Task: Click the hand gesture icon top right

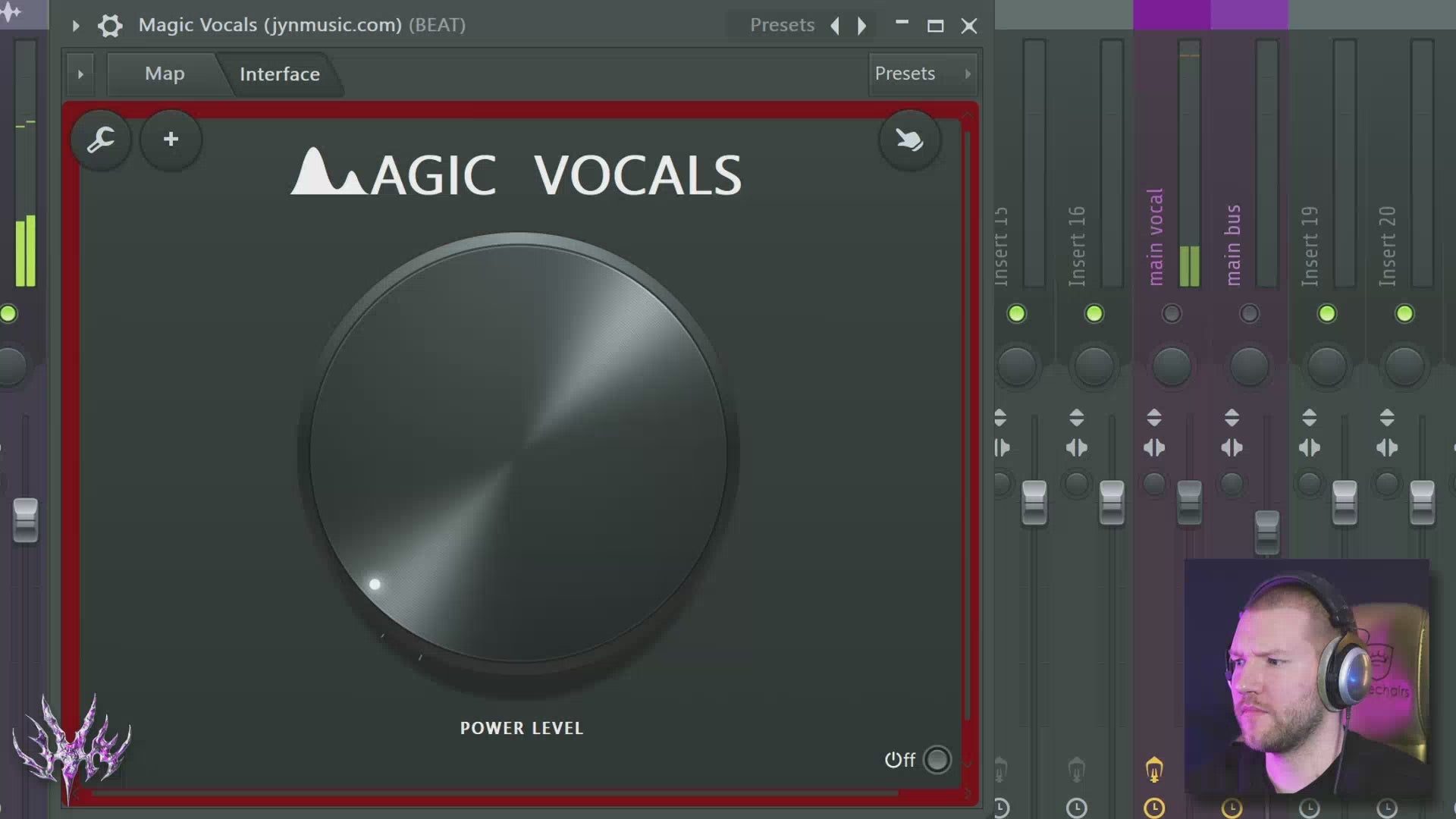Action: (909, 139)
